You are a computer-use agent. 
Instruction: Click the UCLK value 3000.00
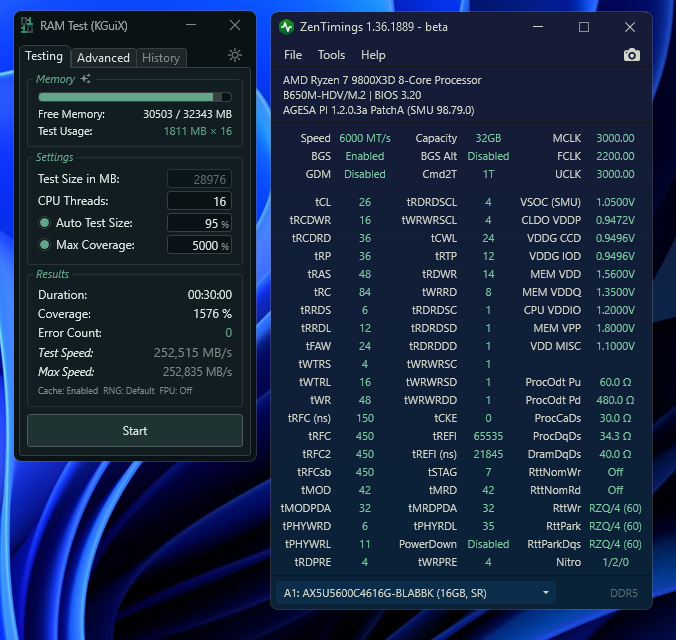[615, 174]
